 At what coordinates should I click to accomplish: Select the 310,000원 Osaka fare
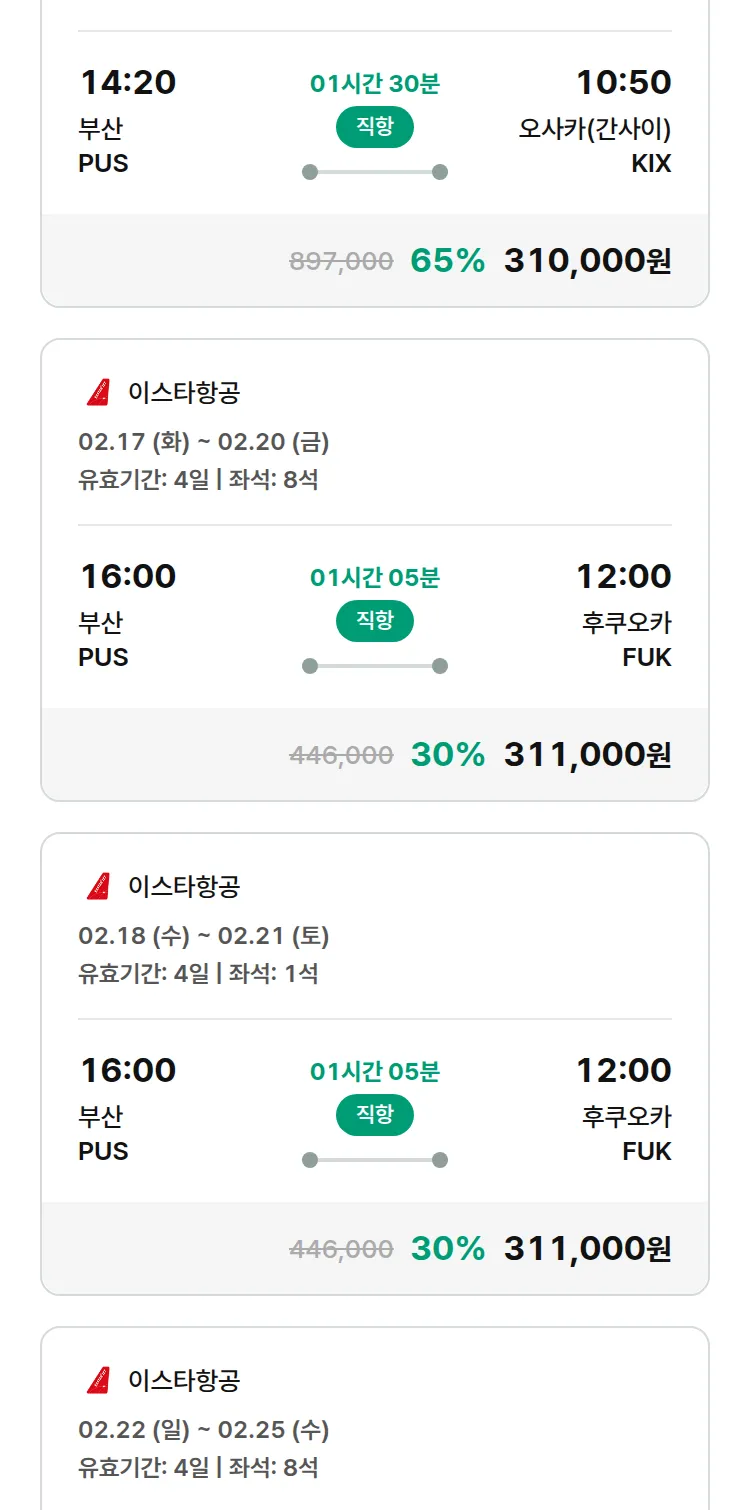[587, 261]
